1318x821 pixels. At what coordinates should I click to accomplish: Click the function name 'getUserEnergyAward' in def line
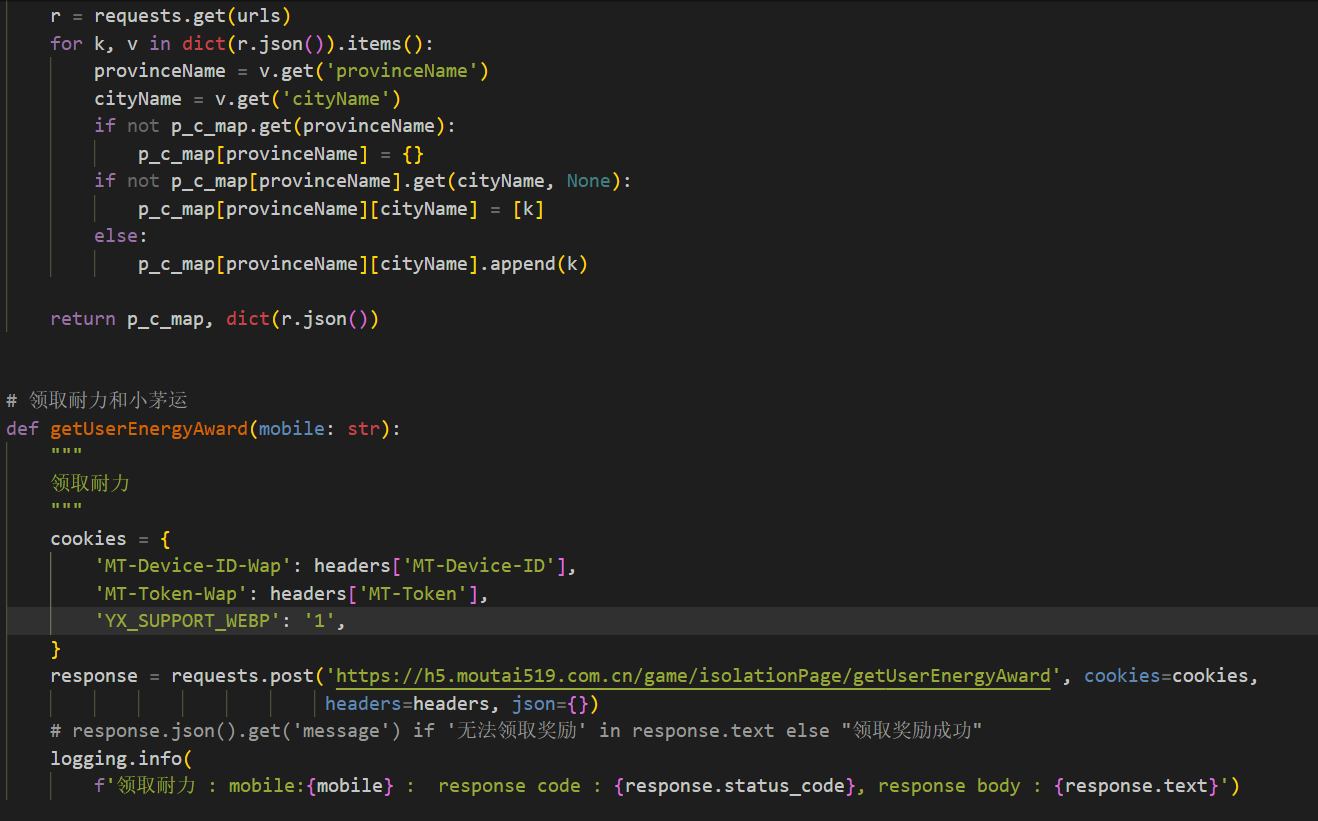(149, 429)
